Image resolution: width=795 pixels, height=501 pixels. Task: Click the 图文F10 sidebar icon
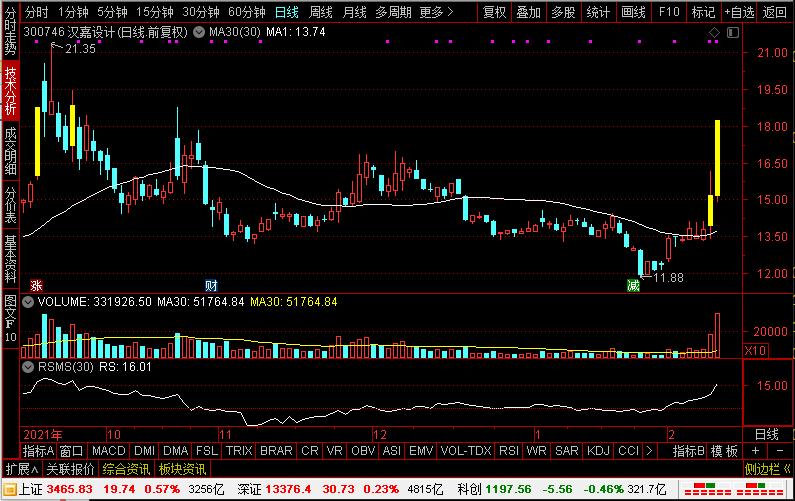click(x=10, y=318)
